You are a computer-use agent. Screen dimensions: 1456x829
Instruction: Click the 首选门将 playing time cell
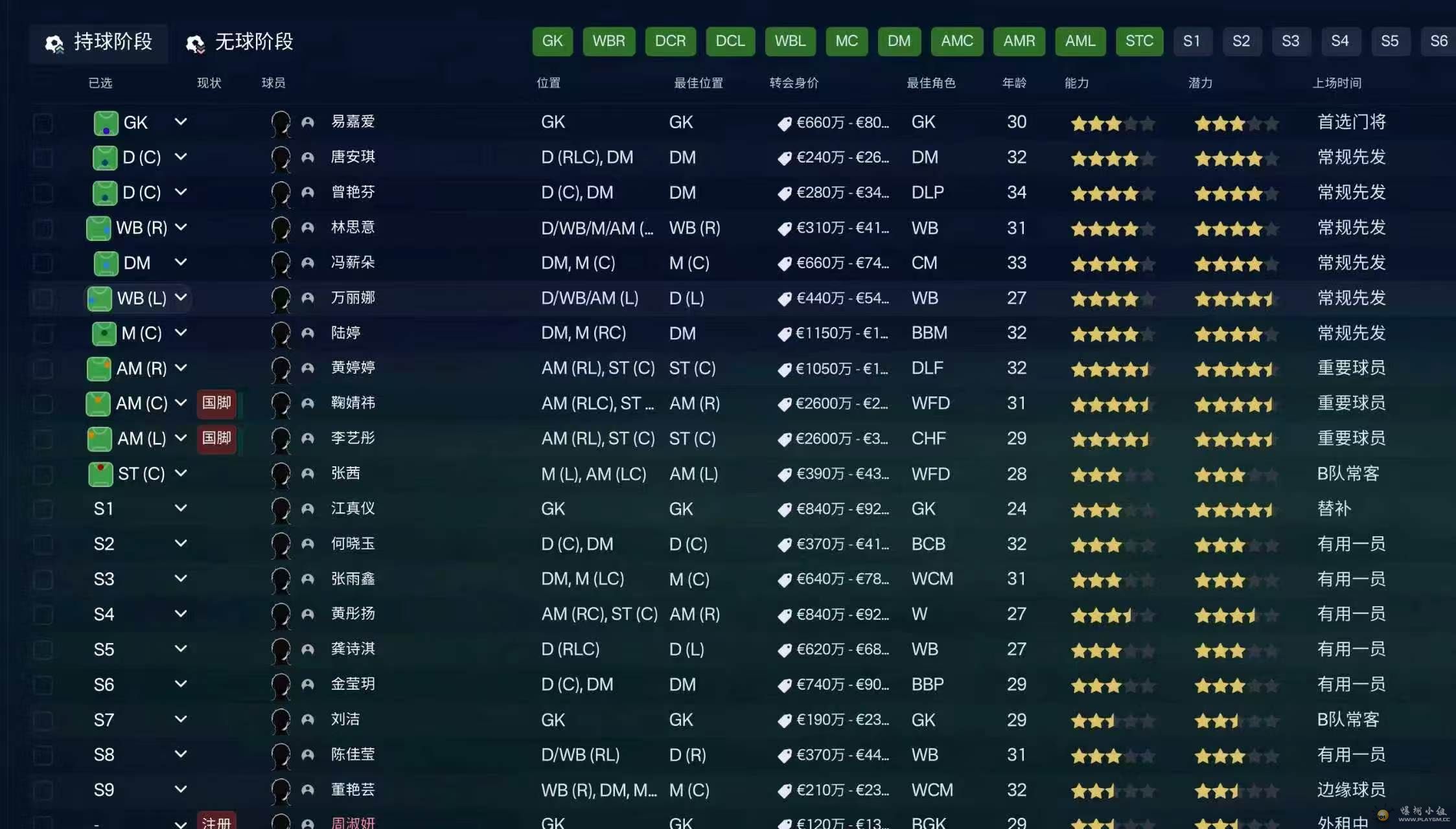(x=1351, y=122)
